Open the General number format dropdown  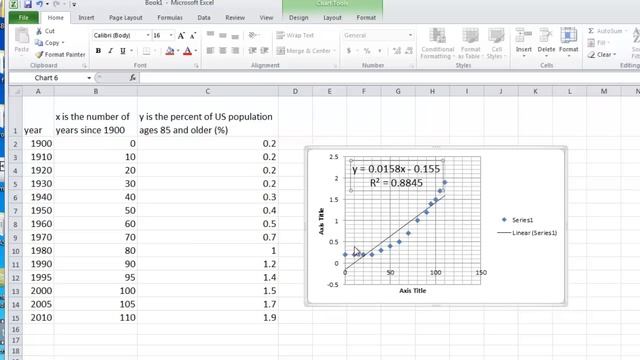pos(410,36)
